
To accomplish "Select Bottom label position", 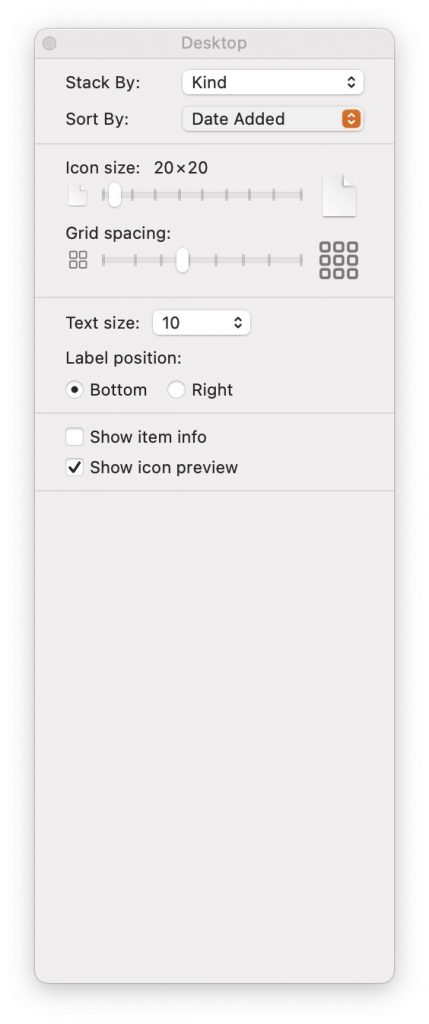I will click(x=74, y=390).
